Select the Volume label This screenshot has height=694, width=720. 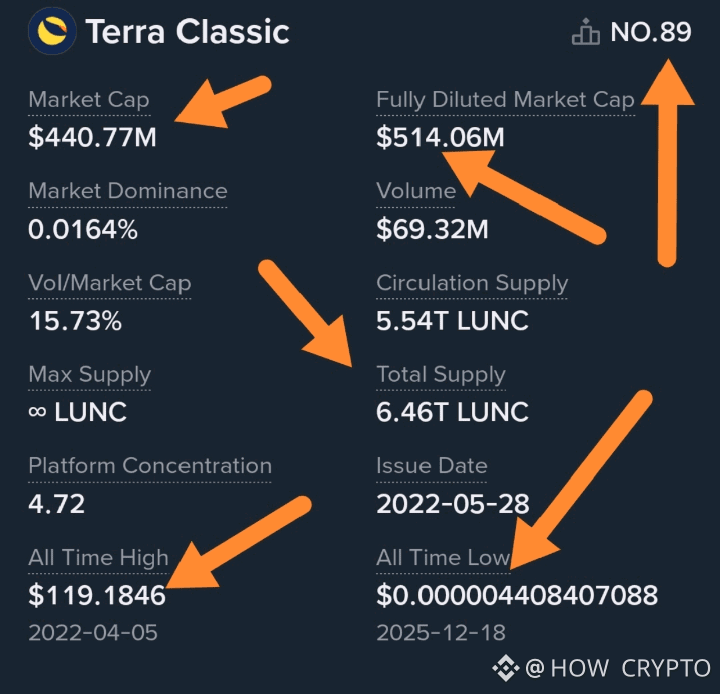coord(416,191)
